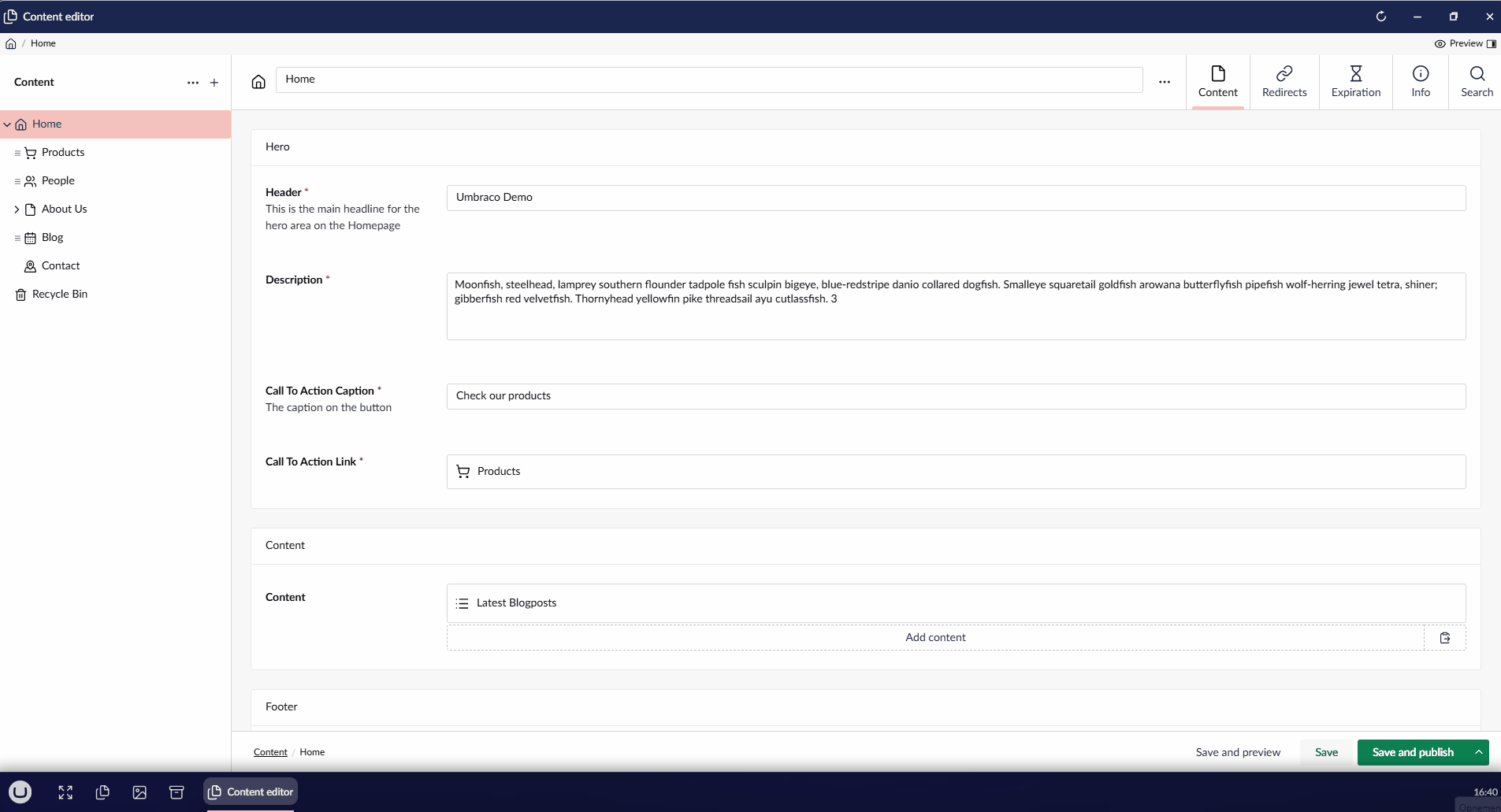The height and width of the screenshot is (812, 1501).
Task: Click the reload icon in the title bar
Action: 1381,17
